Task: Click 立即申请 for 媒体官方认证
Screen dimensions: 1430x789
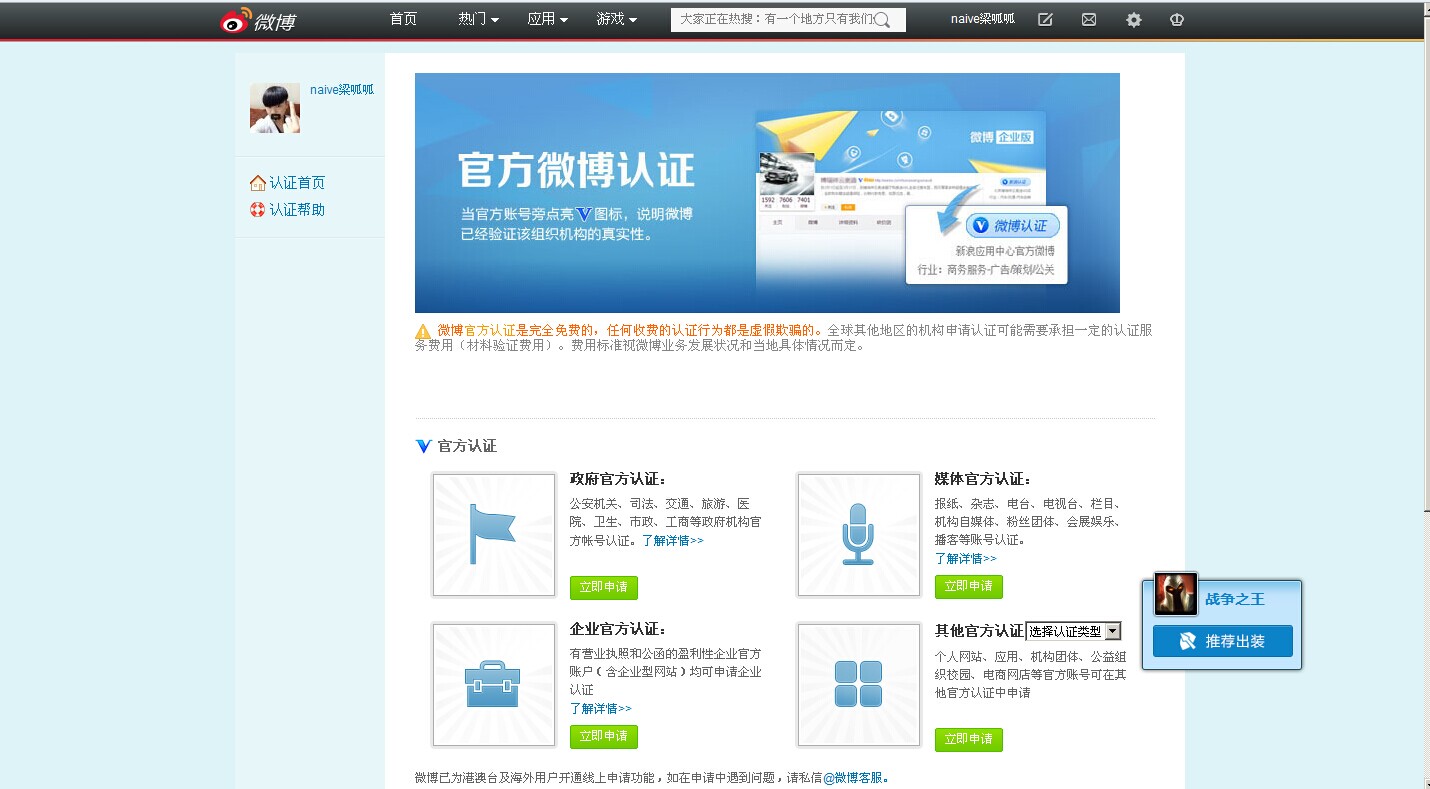Action: click(x=969, y=586)
